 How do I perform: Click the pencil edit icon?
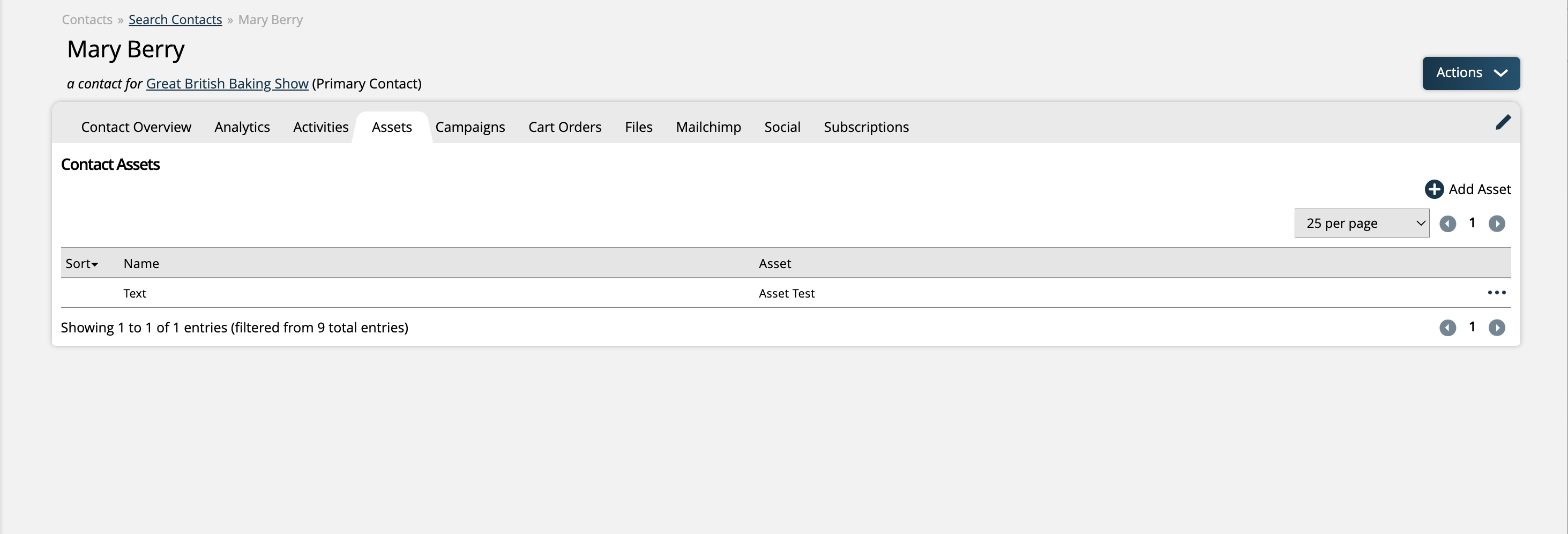[1503, 122]
